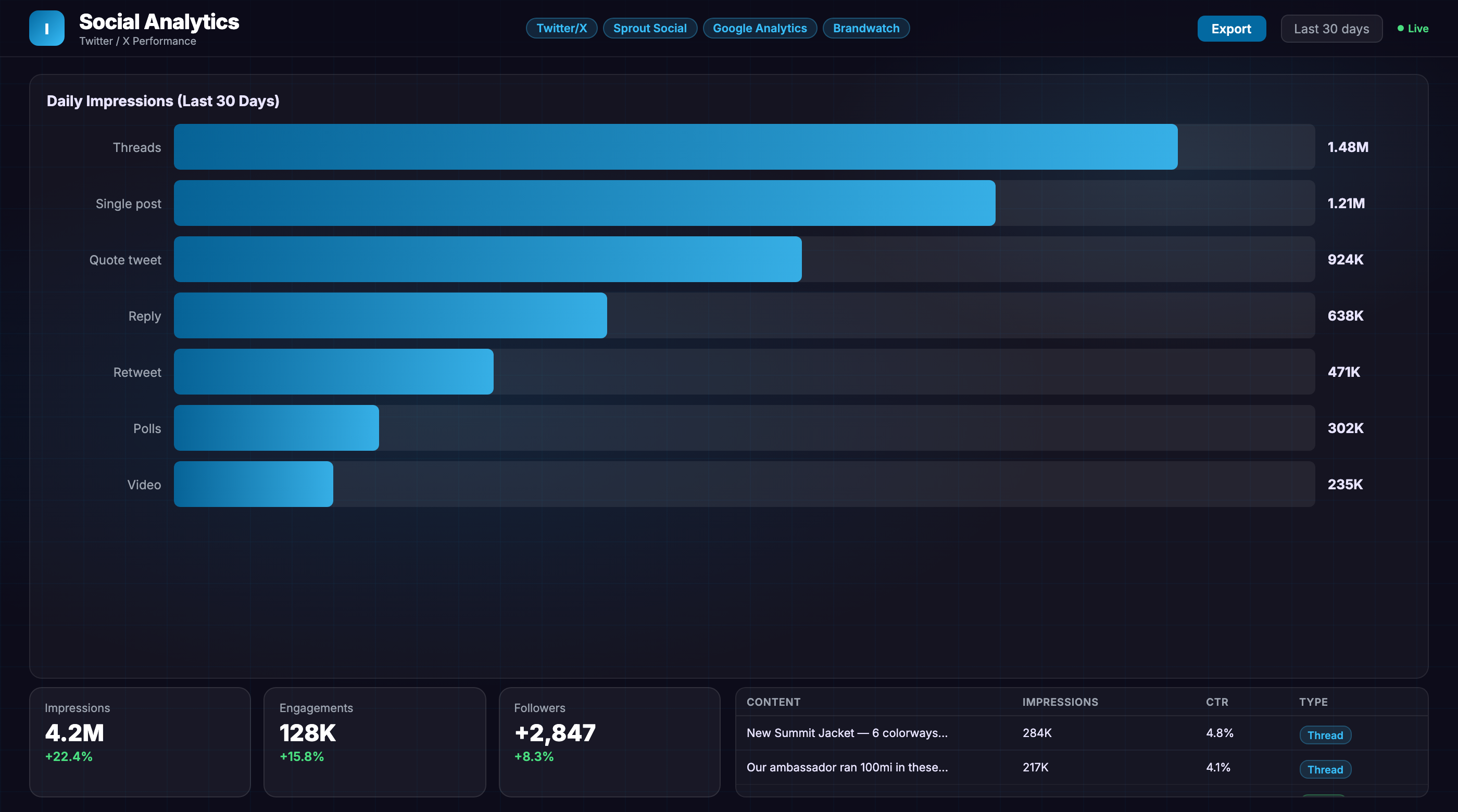Click the +22.4% change value
This screenshot has width=1458, height=812.
click(69, 756)
